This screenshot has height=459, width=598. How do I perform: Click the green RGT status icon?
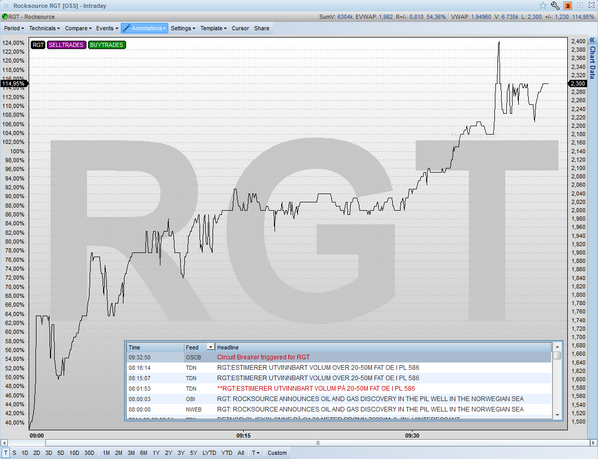coord(5,17)
